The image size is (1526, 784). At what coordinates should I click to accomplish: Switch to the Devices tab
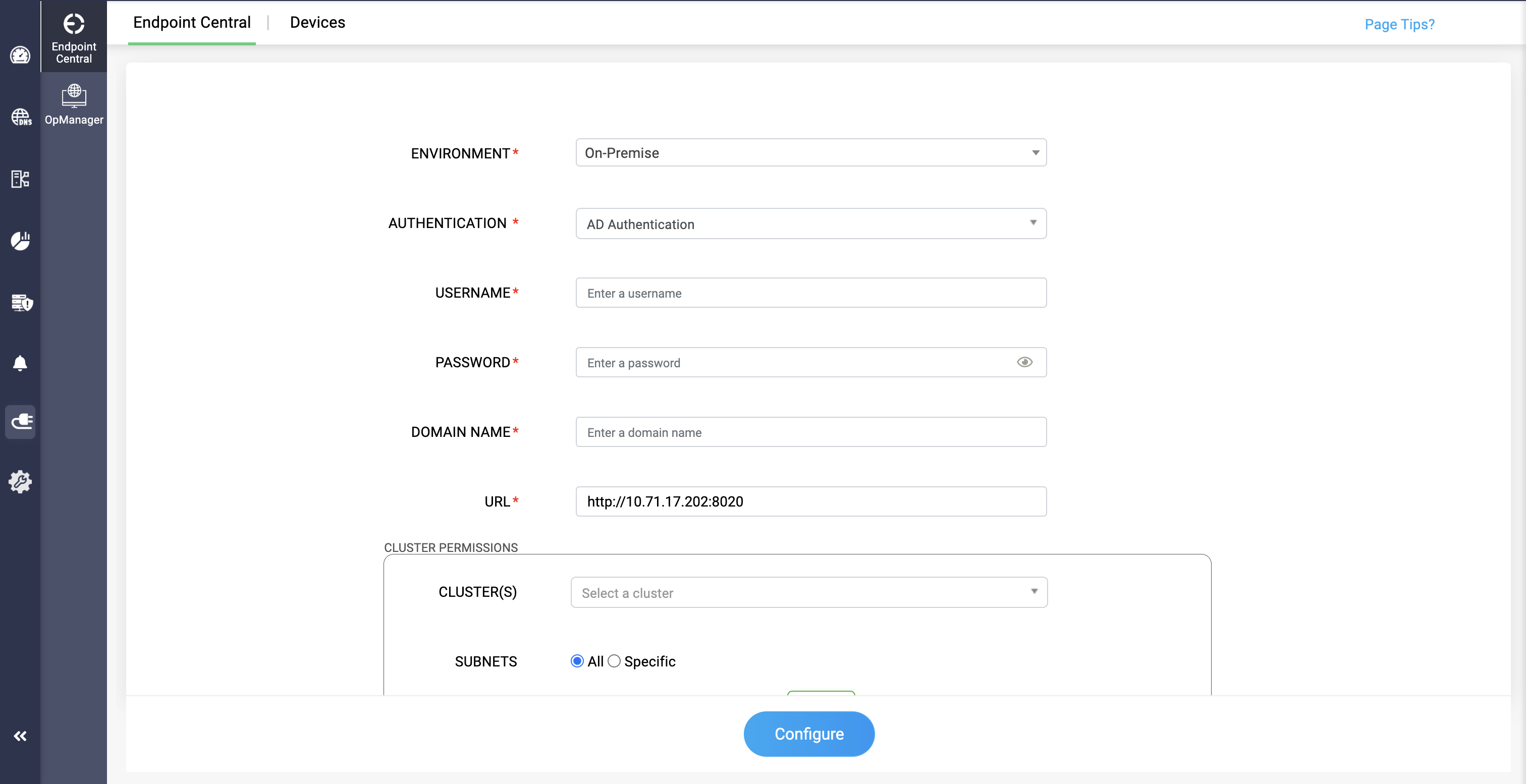317,23
